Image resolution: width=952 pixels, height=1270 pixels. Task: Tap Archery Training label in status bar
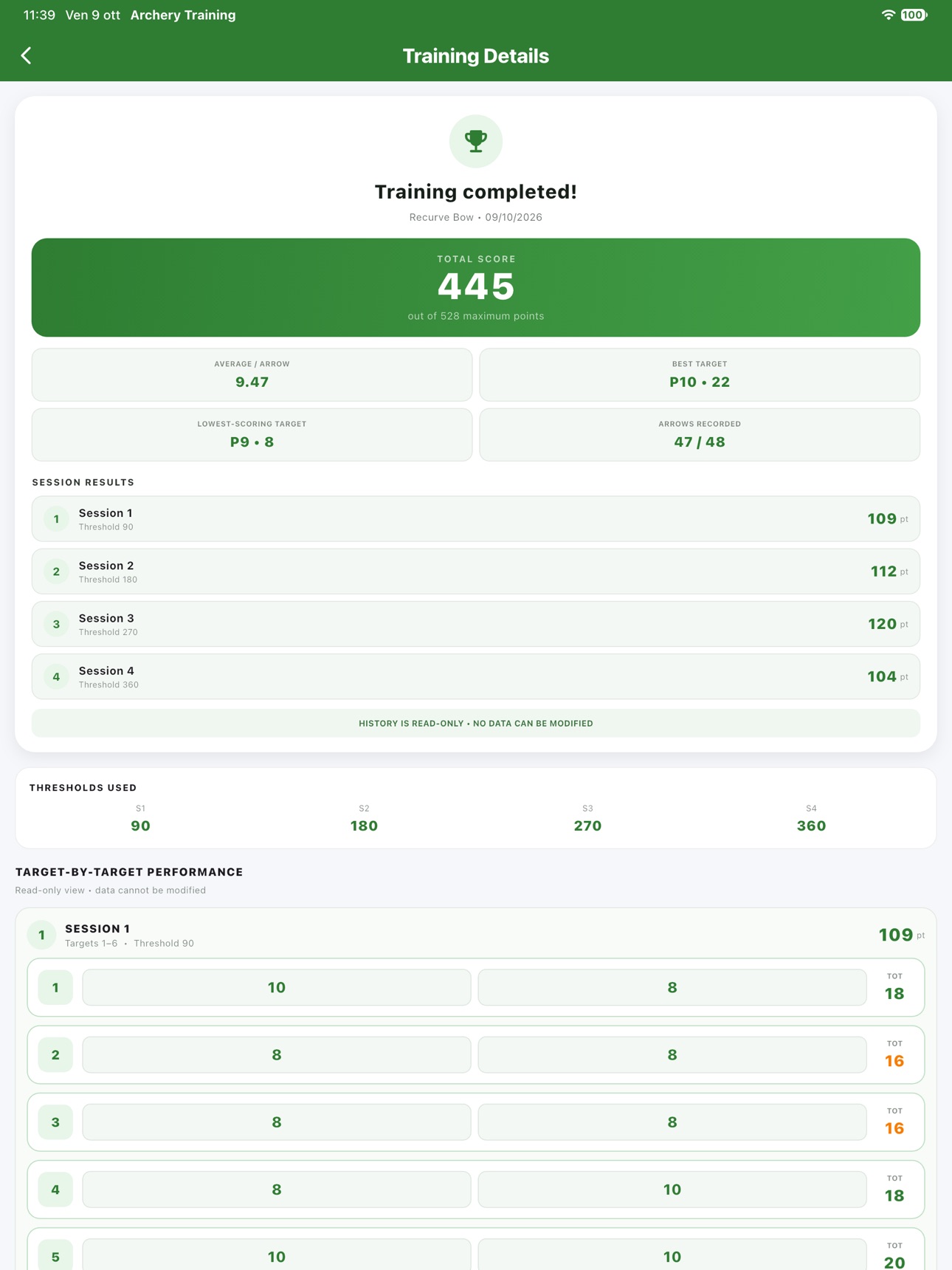(x=183, y=15)
